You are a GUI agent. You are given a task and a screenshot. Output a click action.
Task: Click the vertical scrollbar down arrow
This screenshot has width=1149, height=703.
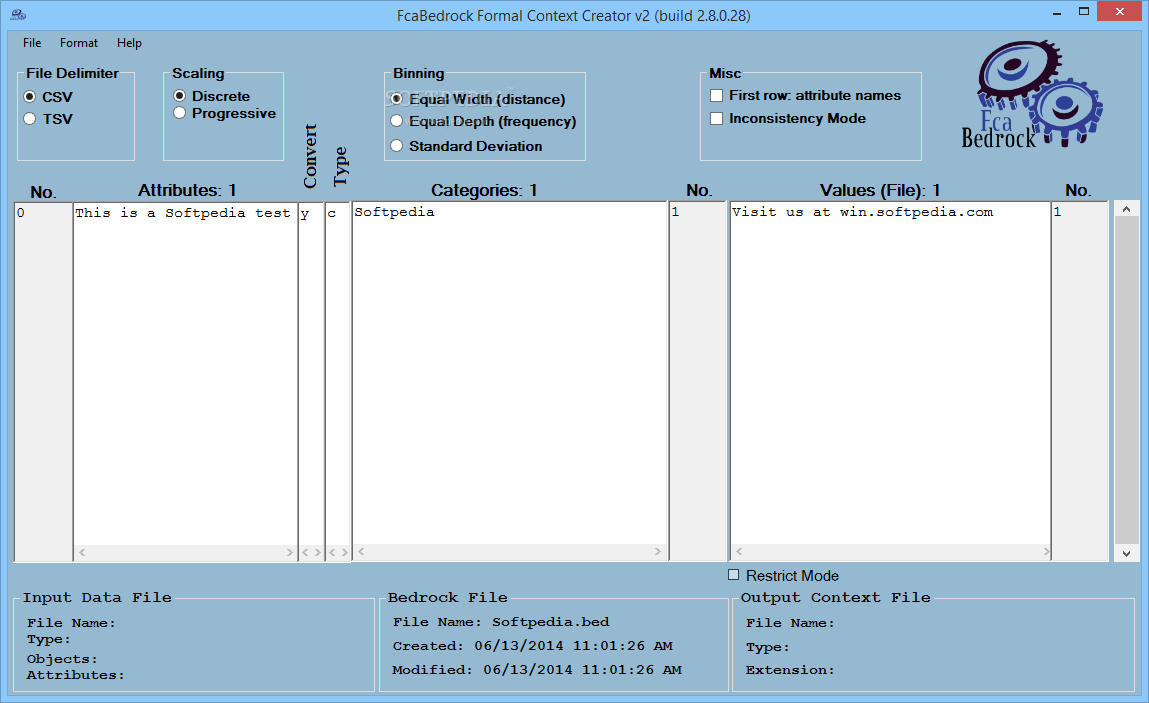click(x=1126, y=553)
